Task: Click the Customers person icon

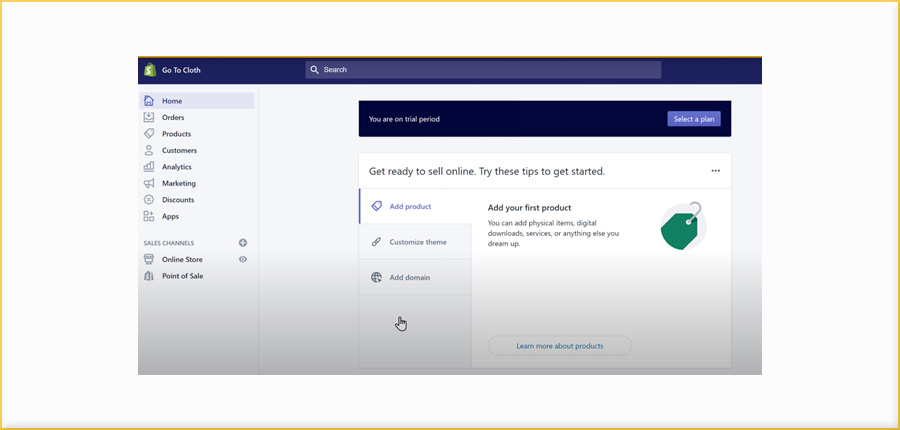Action: (x=149, y=150)
